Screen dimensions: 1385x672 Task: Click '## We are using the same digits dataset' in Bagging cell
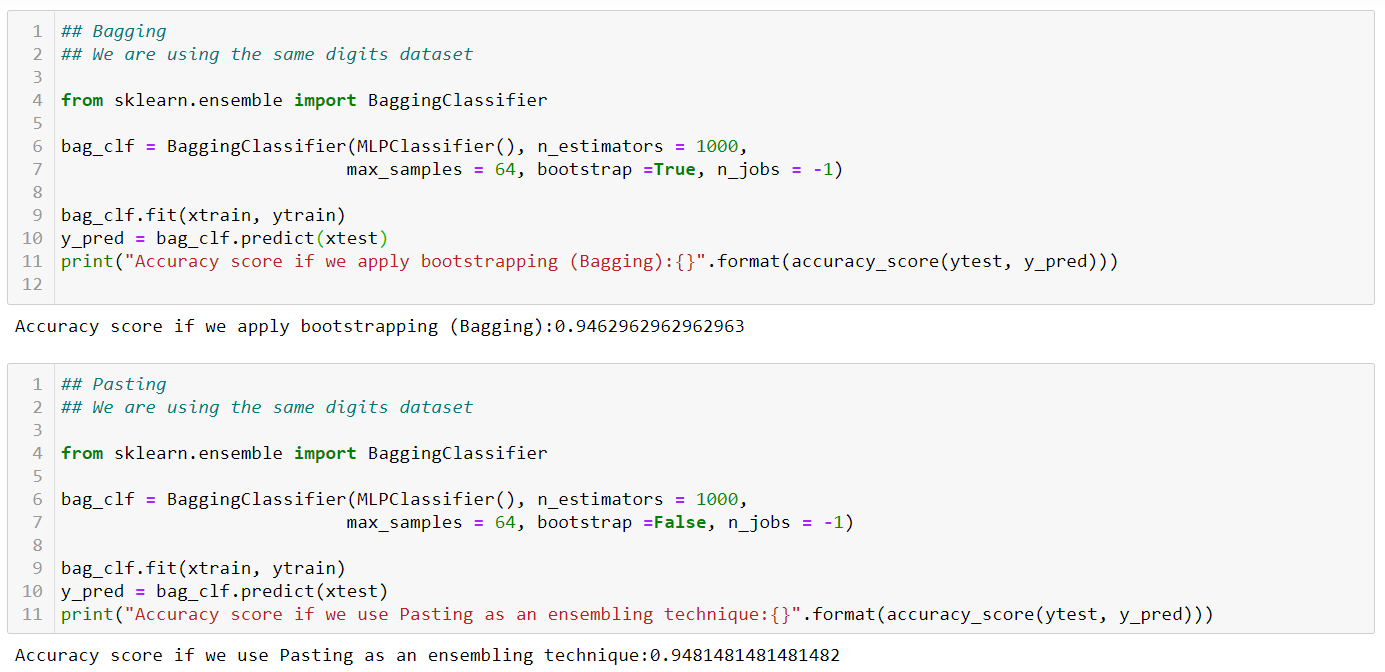click(267, 54)
